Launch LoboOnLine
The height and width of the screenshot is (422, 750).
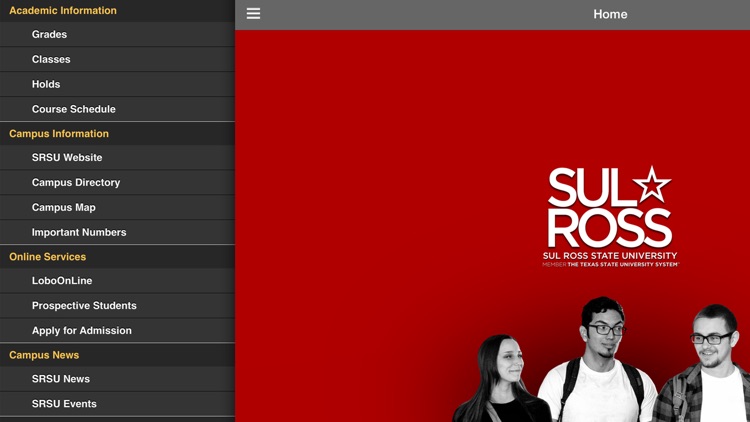117,281
